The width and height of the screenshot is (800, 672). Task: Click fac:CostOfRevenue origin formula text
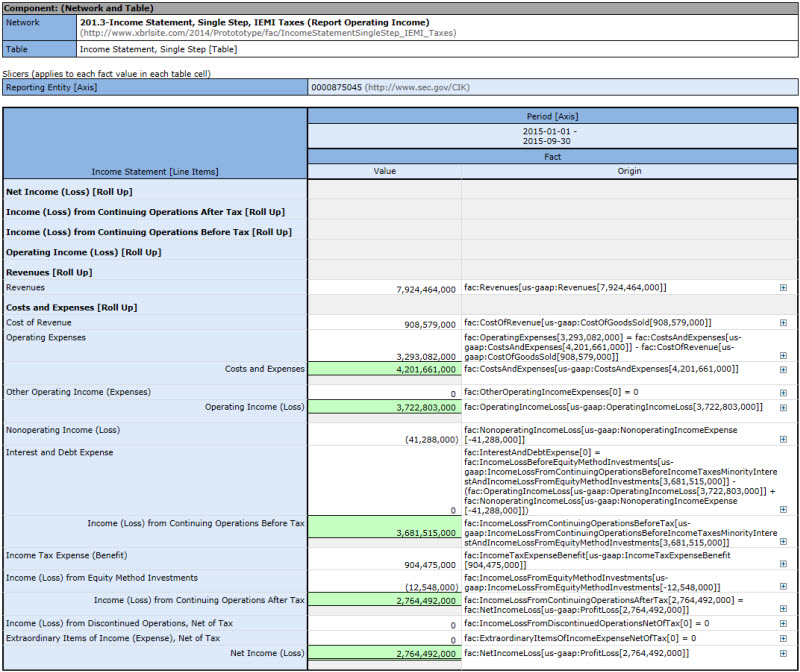point(588,323)
